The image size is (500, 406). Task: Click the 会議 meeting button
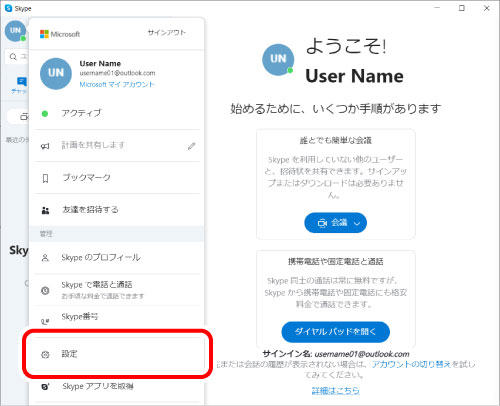coord(335,223)
